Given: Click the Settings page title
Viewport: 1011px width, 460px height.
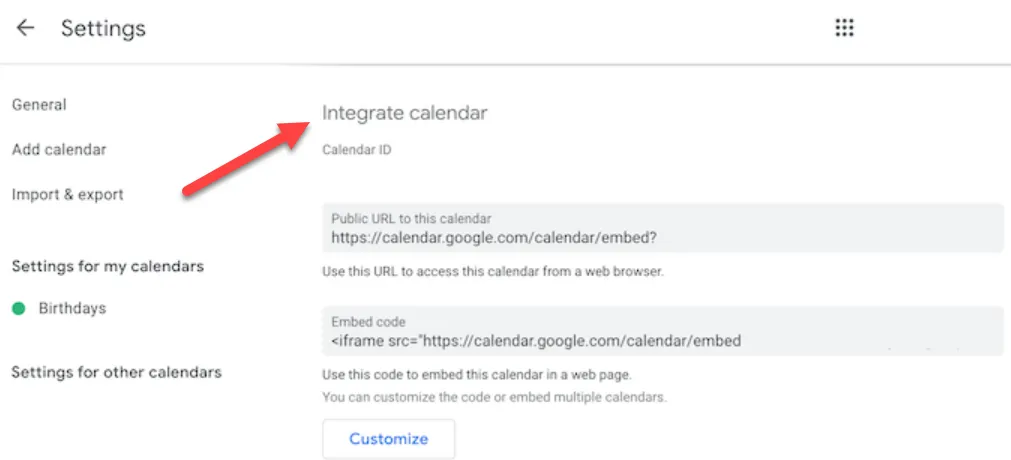Looking at the screenshot, I should click(x=103, y=28).
